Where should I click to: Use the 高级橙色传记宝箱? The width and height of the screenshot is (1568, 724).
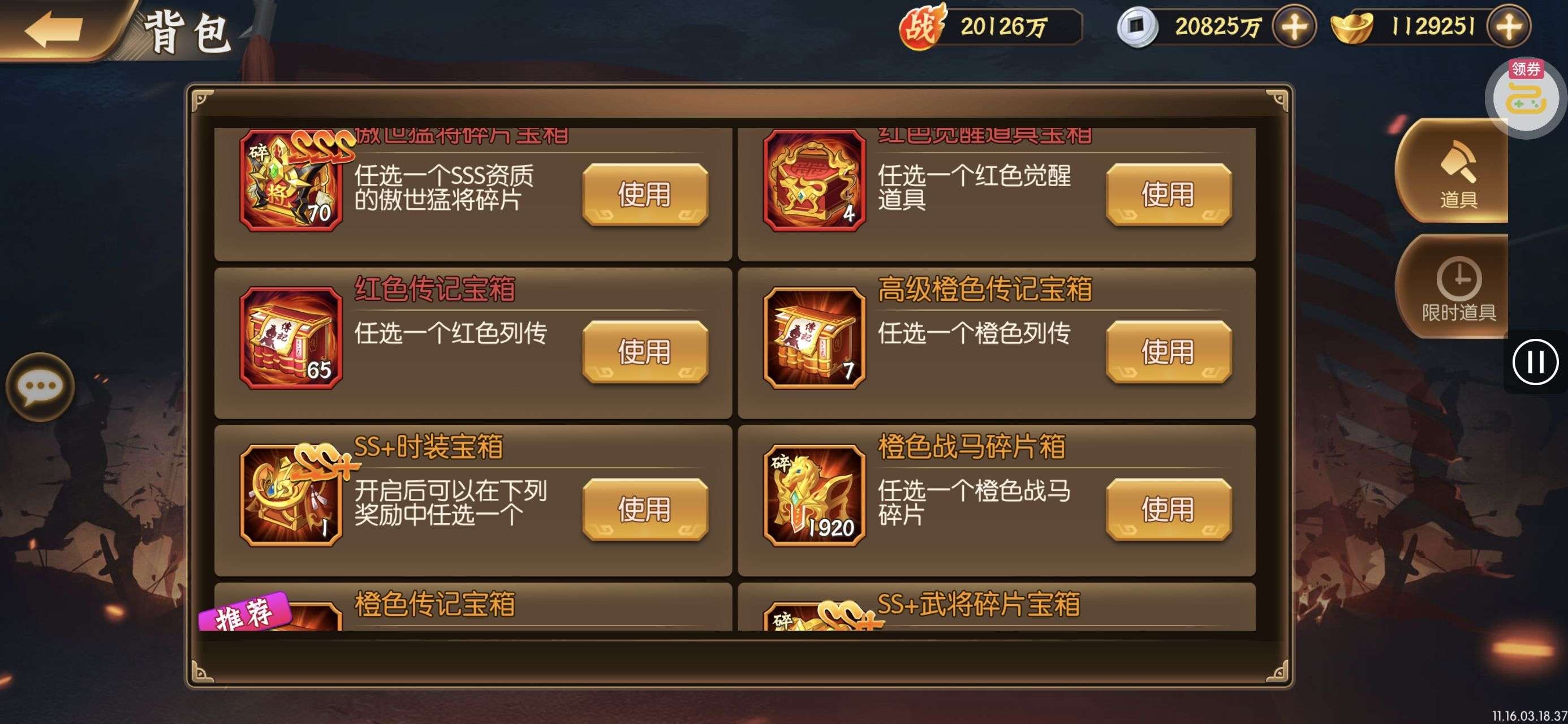(x=1169, y=351)
